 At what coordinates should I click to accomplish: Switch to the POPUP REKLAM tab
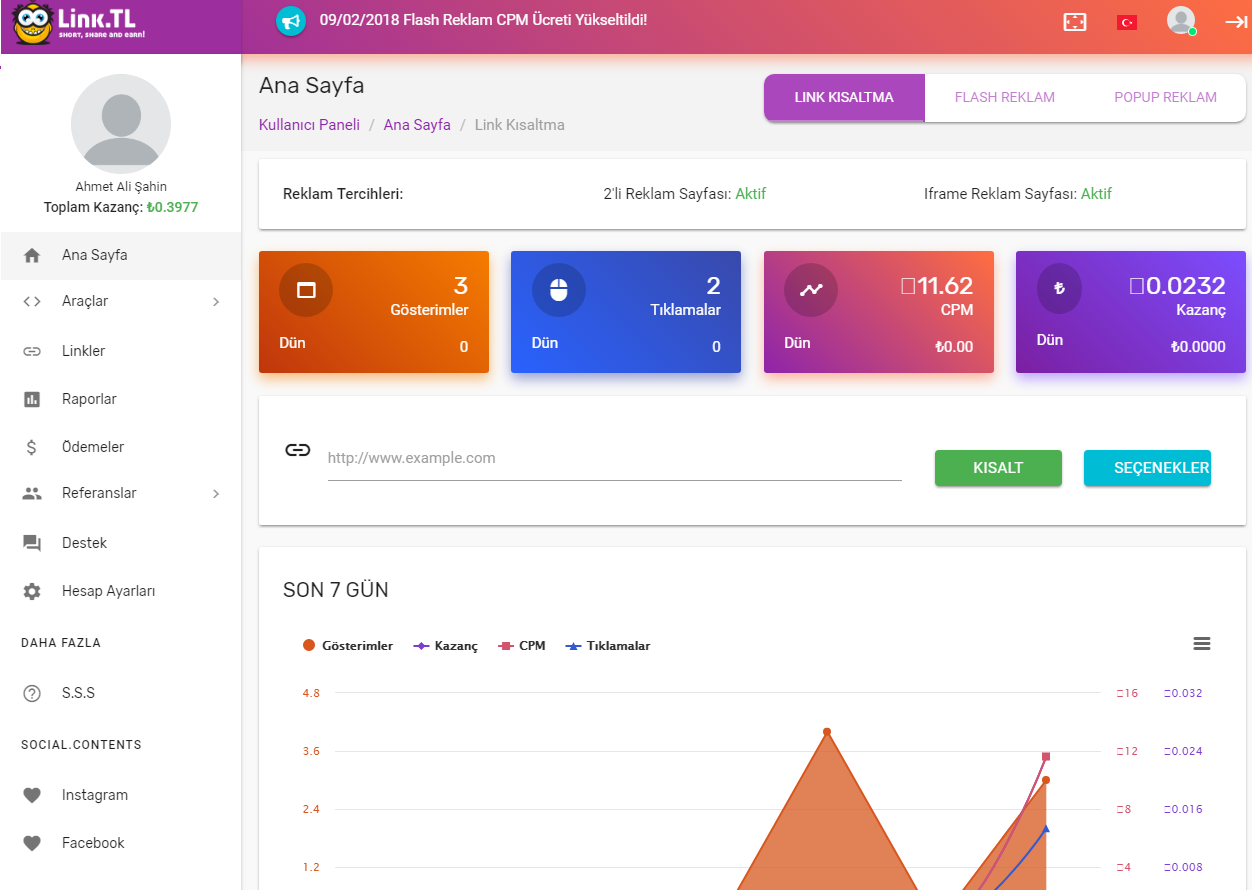click(x=1165, y=98)
